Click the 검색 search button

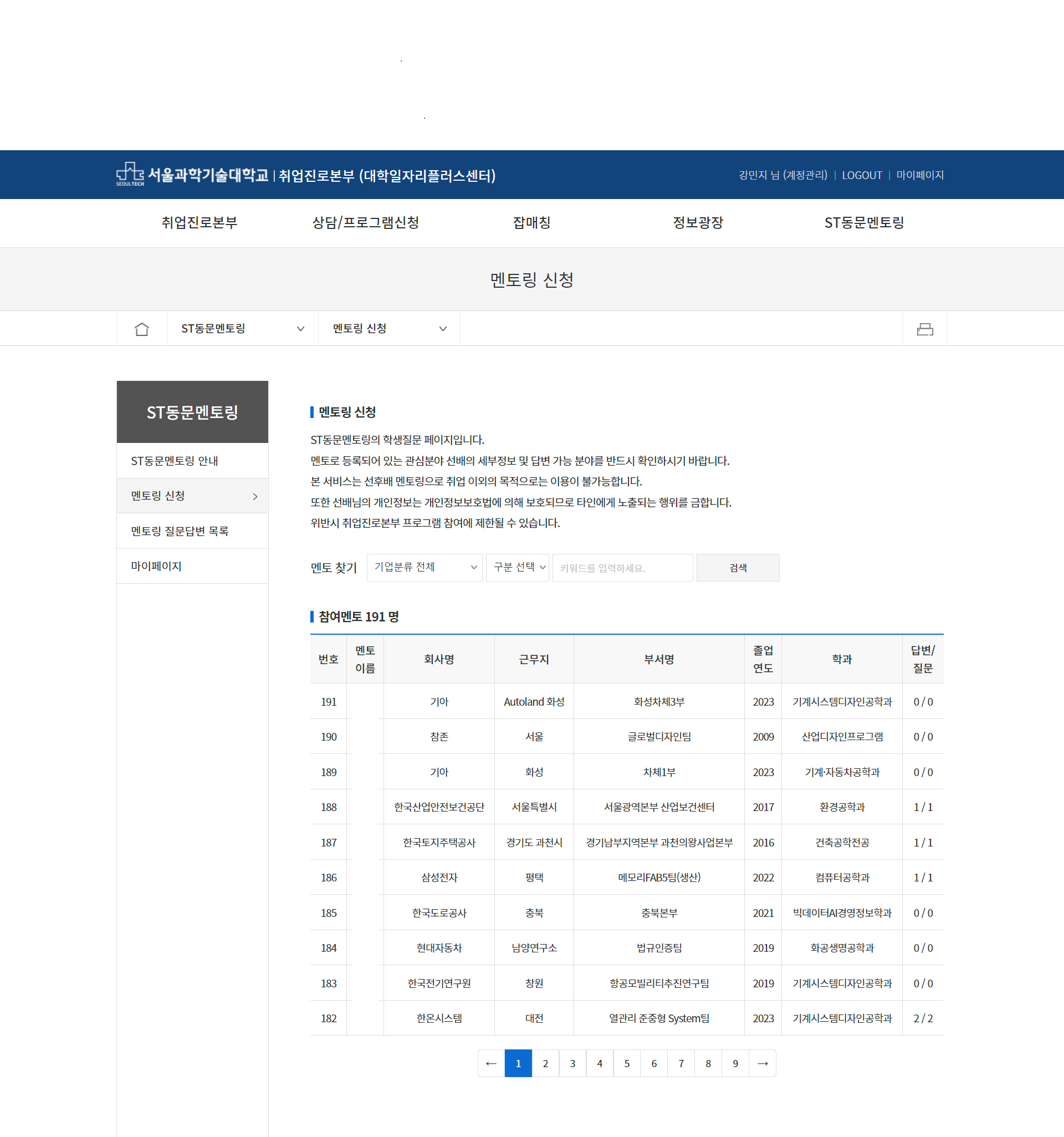click(738, 567)
